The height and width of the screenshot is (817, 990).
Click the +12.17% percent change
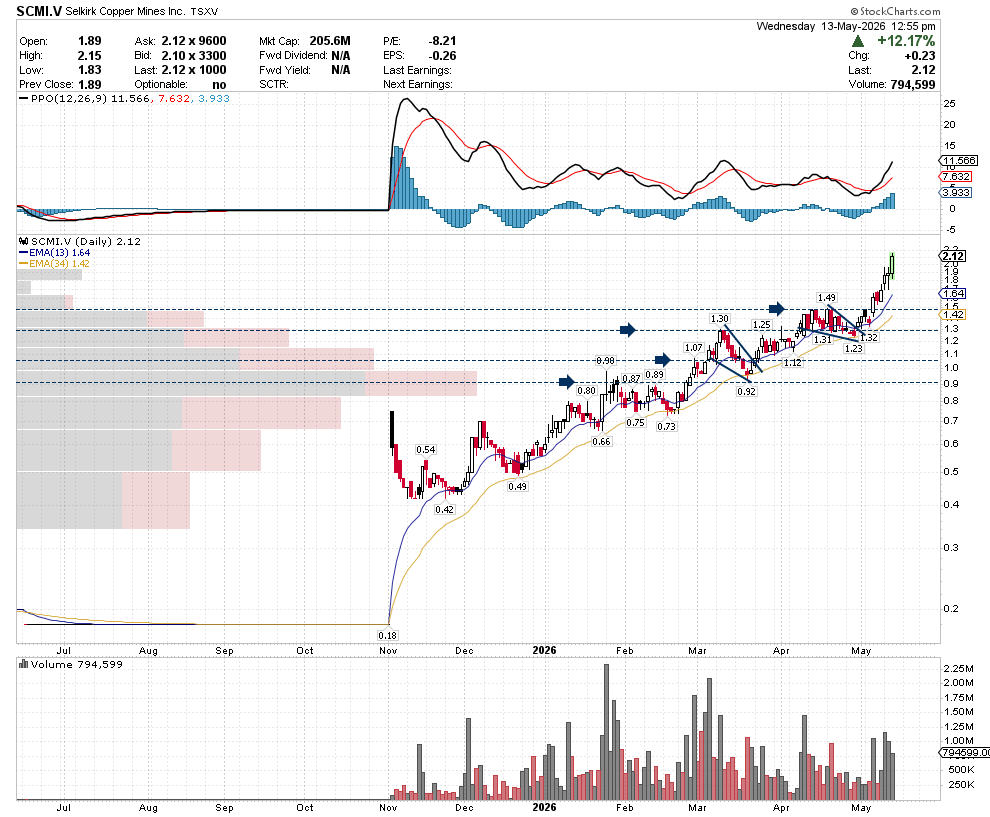(906, 41)
